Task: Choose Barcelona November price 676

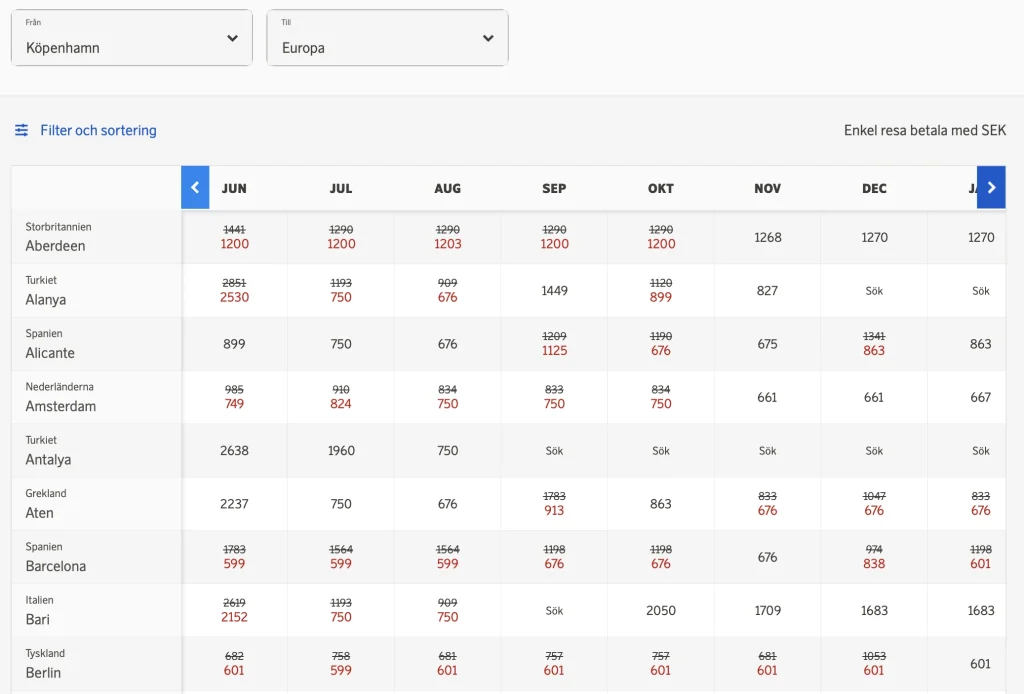Action: (767, 557)
